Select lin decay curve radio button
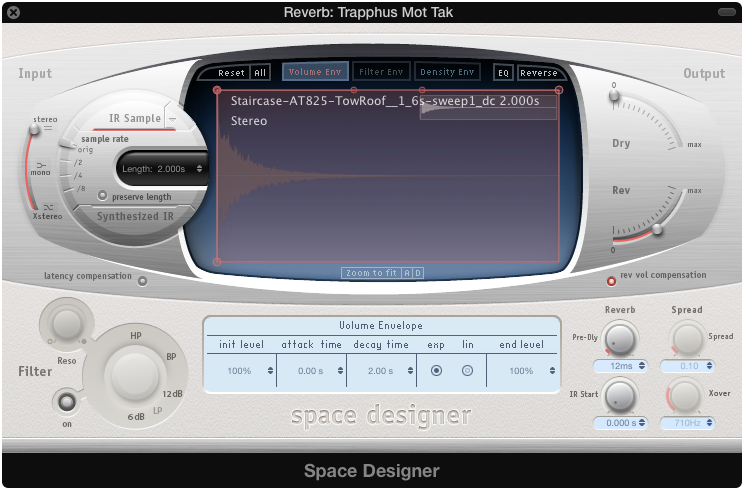744x490 pixels. (x=467, y=370)
